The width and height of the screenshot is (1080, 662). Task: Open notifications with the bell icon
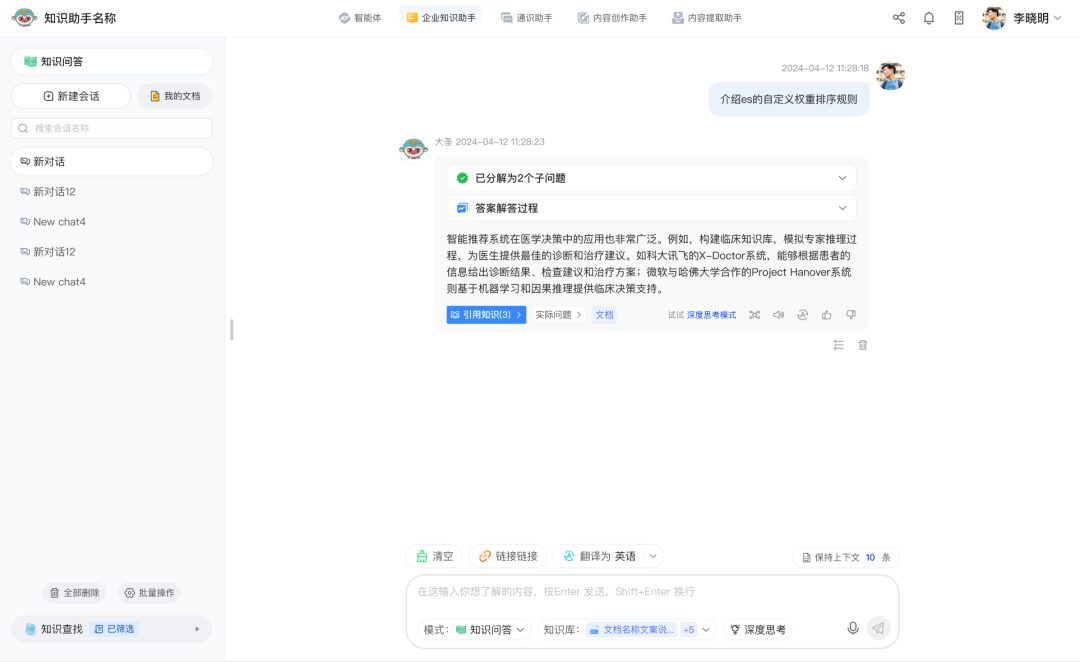click(x=929, y=18)
